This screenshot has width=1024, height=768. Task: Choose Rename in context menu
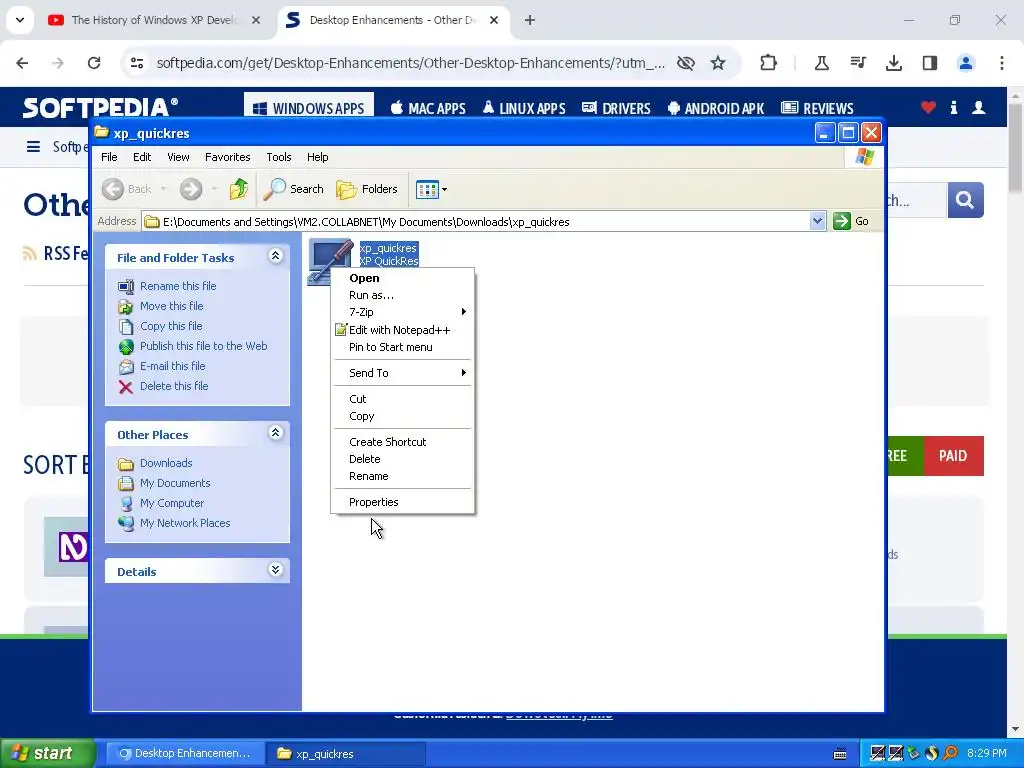402,476
